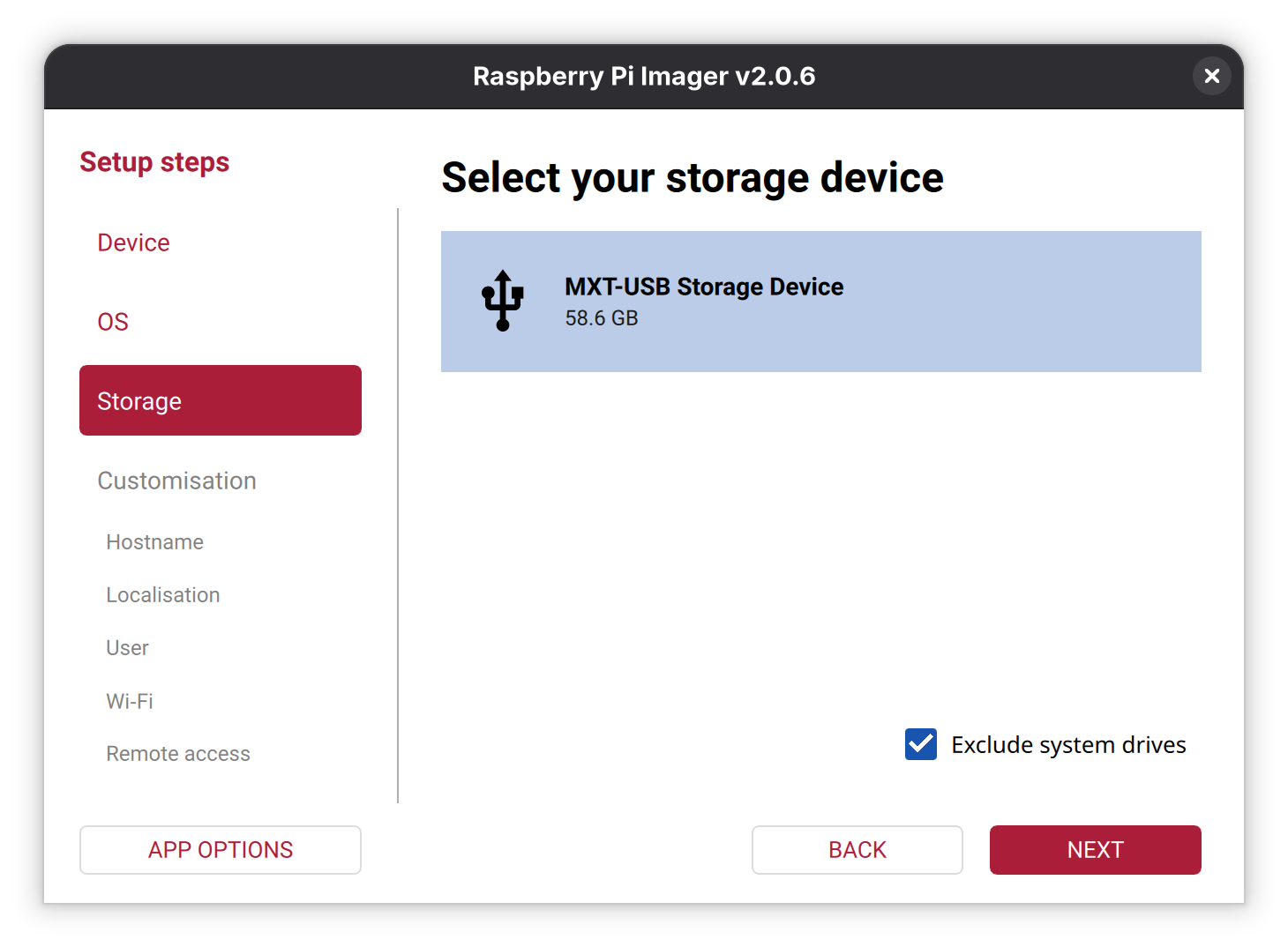1288x947 pixels.
Task: Open the User sub-step
Action: coord(128,648)
